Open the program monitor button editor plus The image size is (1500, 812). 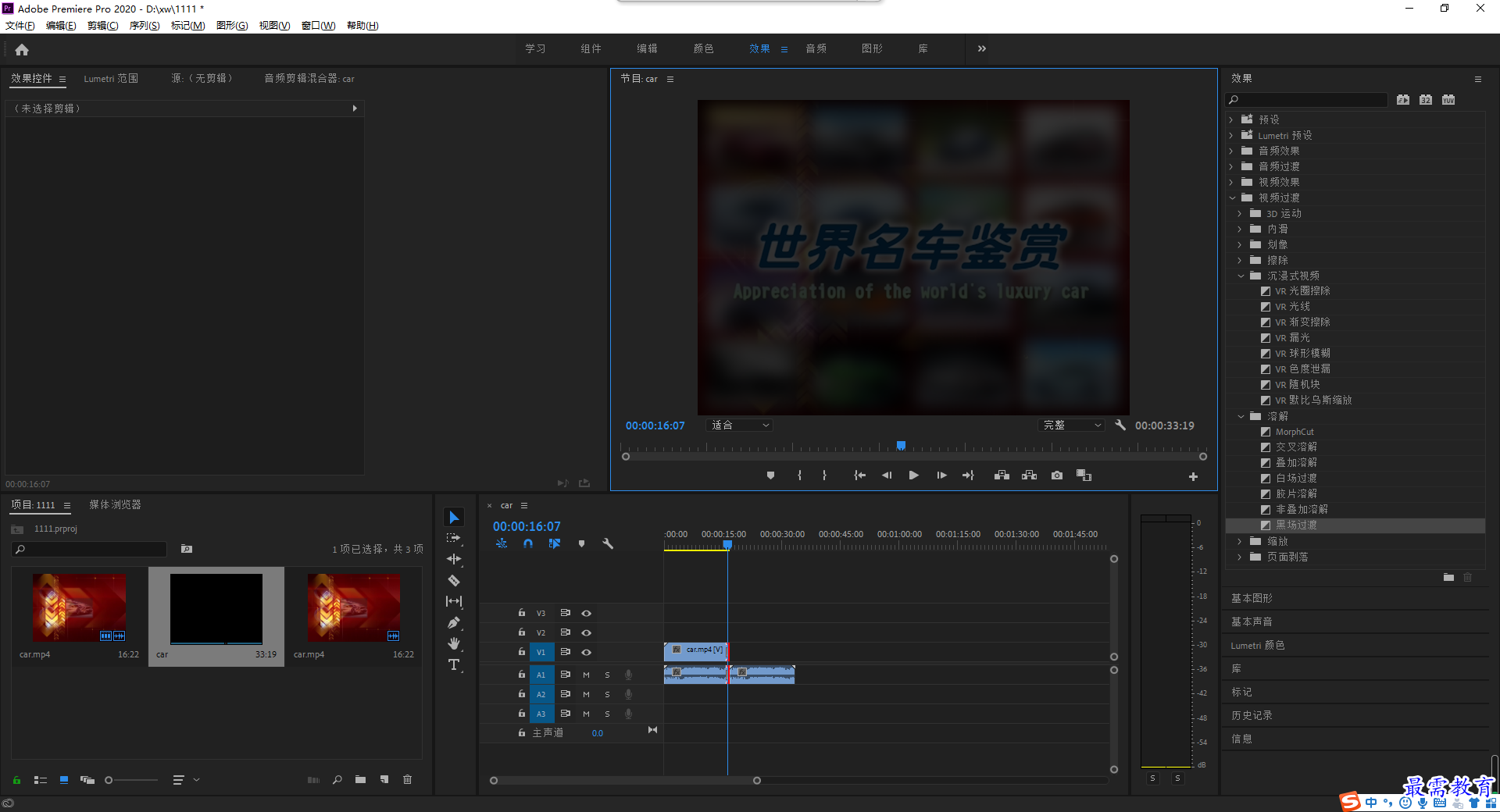(x=1193, y=476)
